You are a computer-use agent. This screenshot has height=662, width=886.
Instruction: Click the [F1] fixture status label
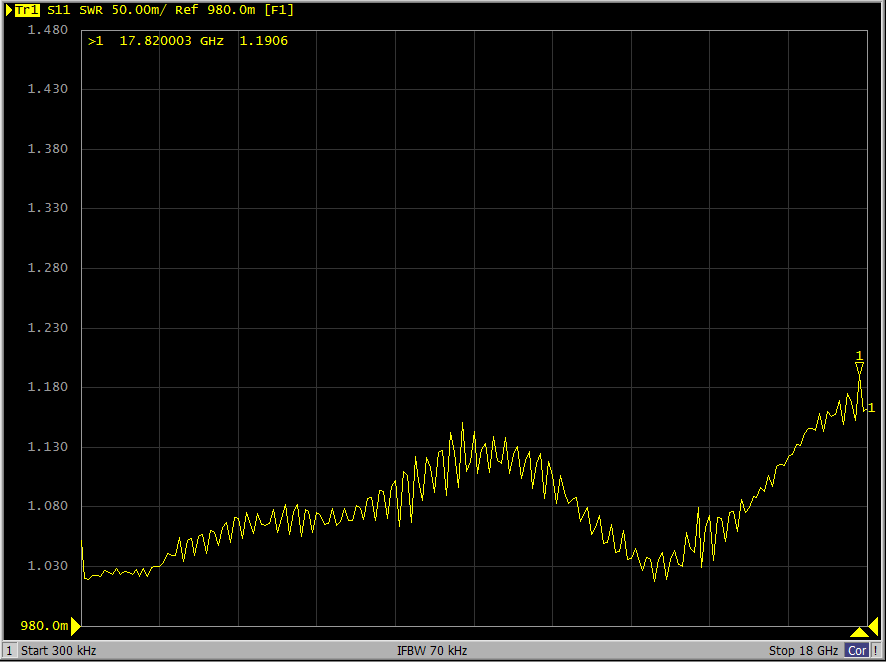click(x=279, y=10)
